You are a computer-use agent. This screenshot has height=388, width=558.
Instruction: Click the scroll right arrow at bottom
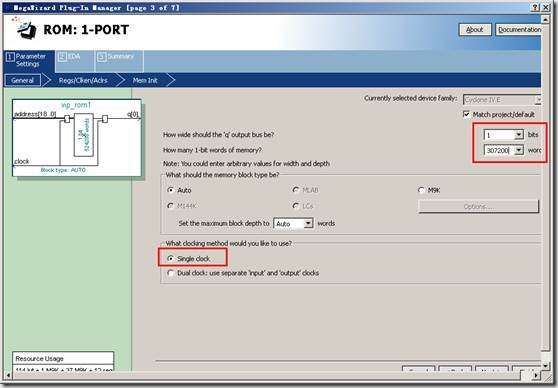(536, 375)
